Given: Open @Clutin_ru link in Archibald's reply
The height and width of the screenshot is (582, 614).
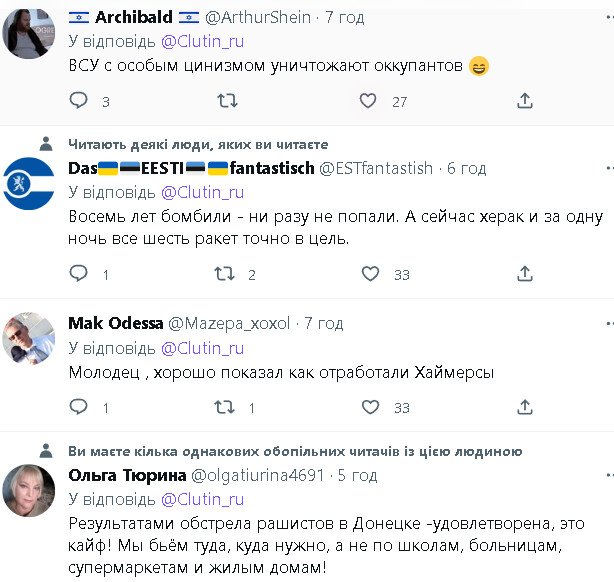Looking at the screenshot, I should tap(201, 42).
